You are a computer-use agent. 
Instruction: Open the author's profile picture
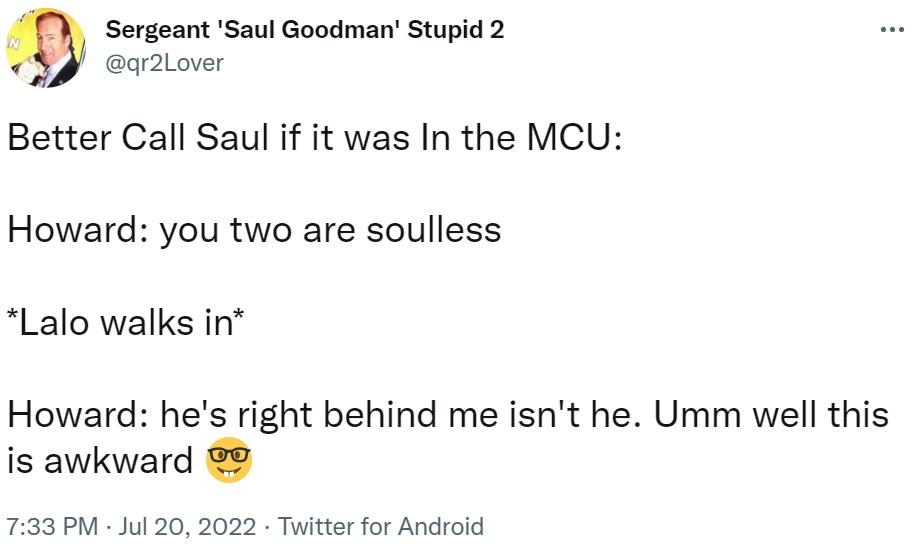pos(45,47)
